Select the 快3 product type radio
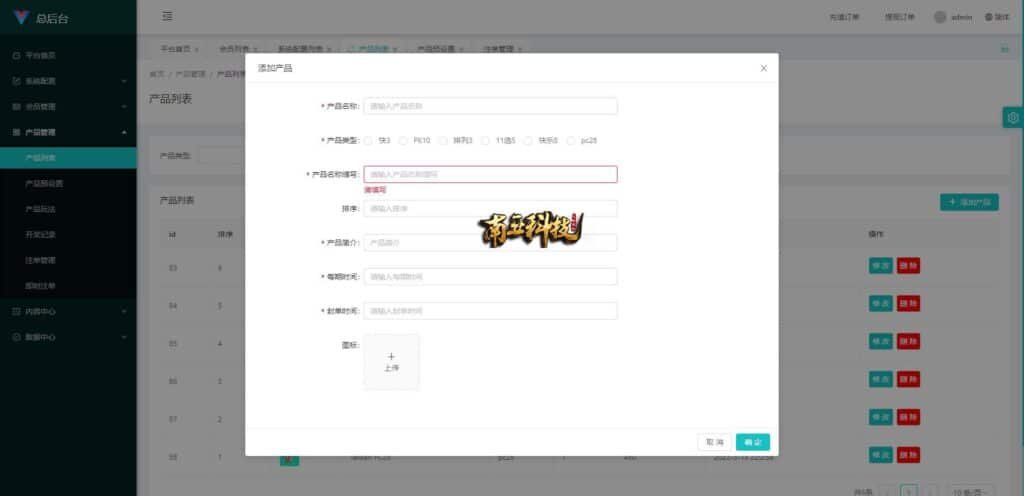This screenshot has height=496, width=1024. tap(369, 141)
